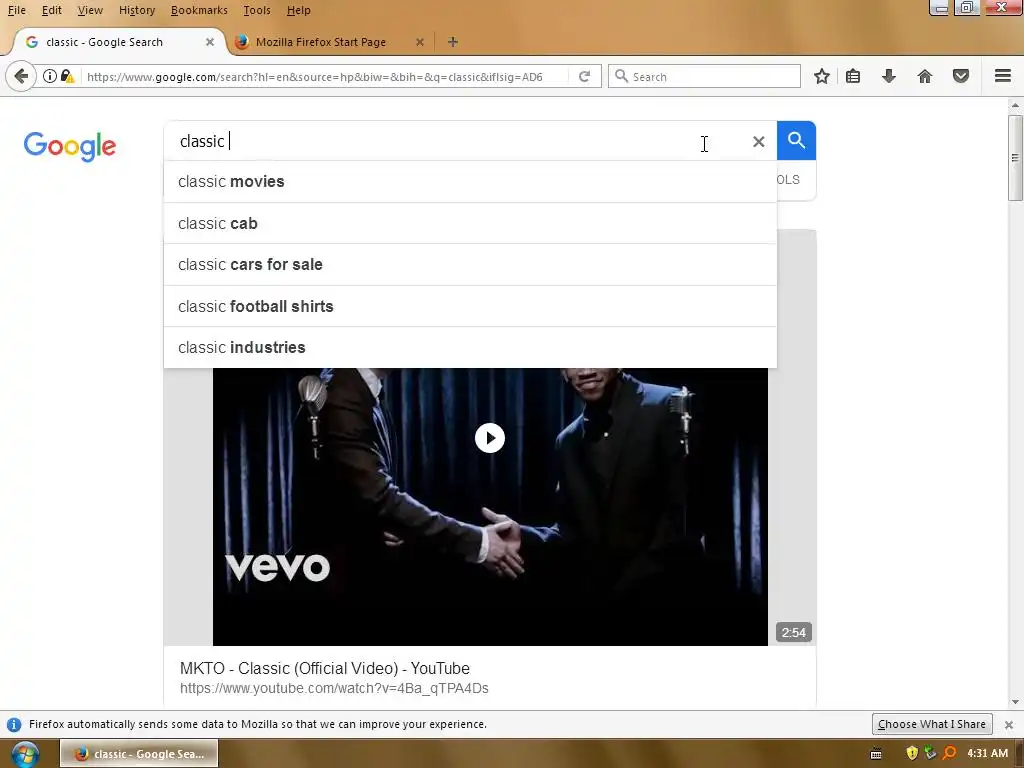Show bookmarks list icon
Image resolution: width=1024 pixels, height=768 pixels.
click(853, 76)
